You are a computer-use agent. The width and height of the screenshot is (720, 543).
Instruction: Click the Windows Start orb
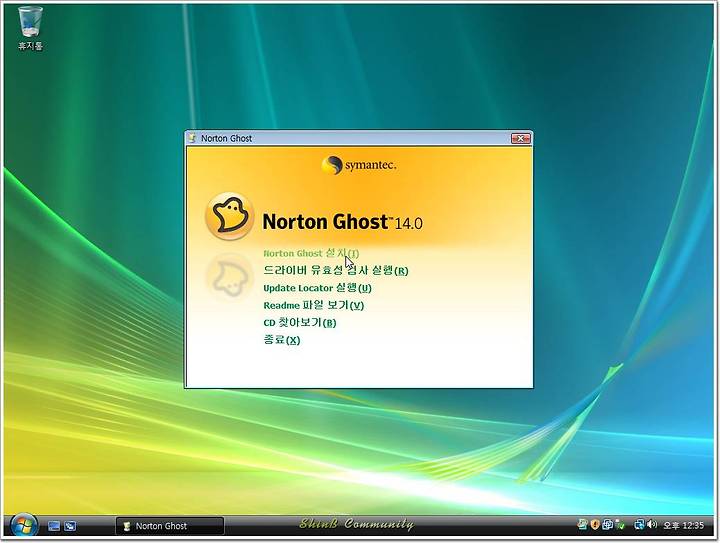[x=24, y=526]
